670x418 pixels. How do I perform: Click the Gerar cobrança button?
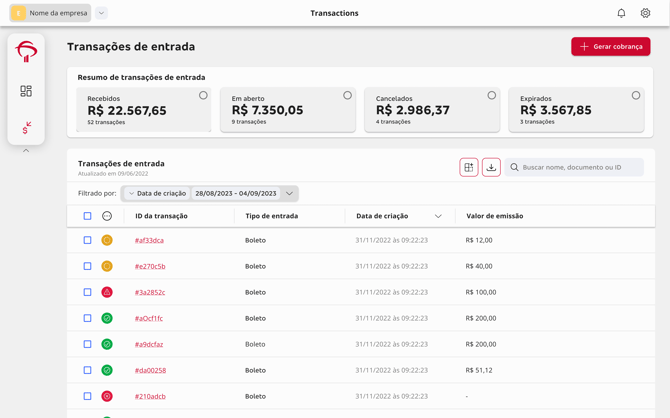[610, 46]
